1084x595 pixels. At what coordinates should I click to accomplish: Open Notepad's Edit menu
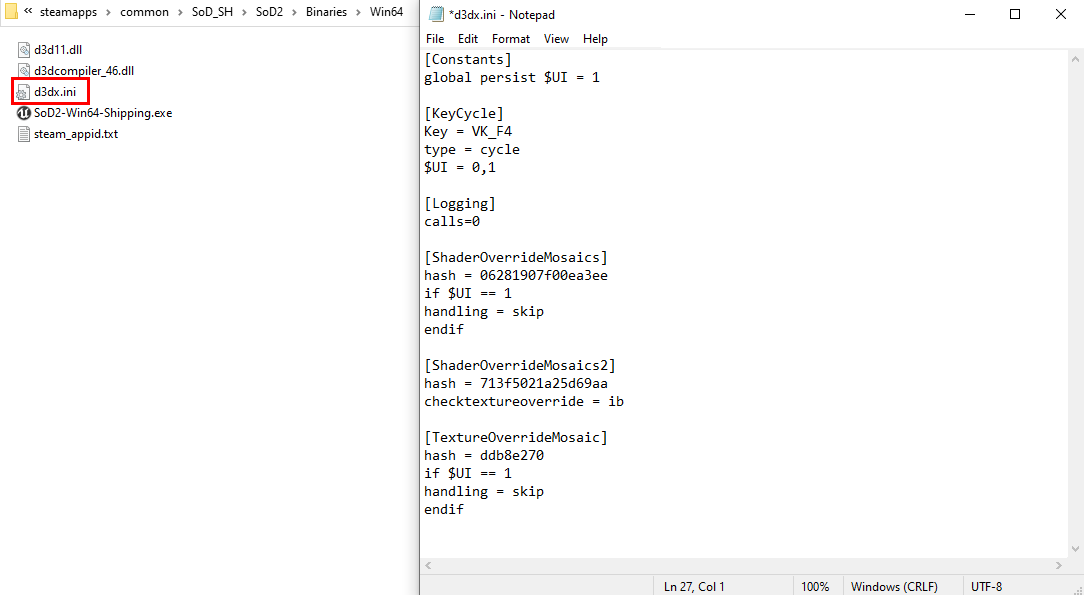[x=468, y=39]
